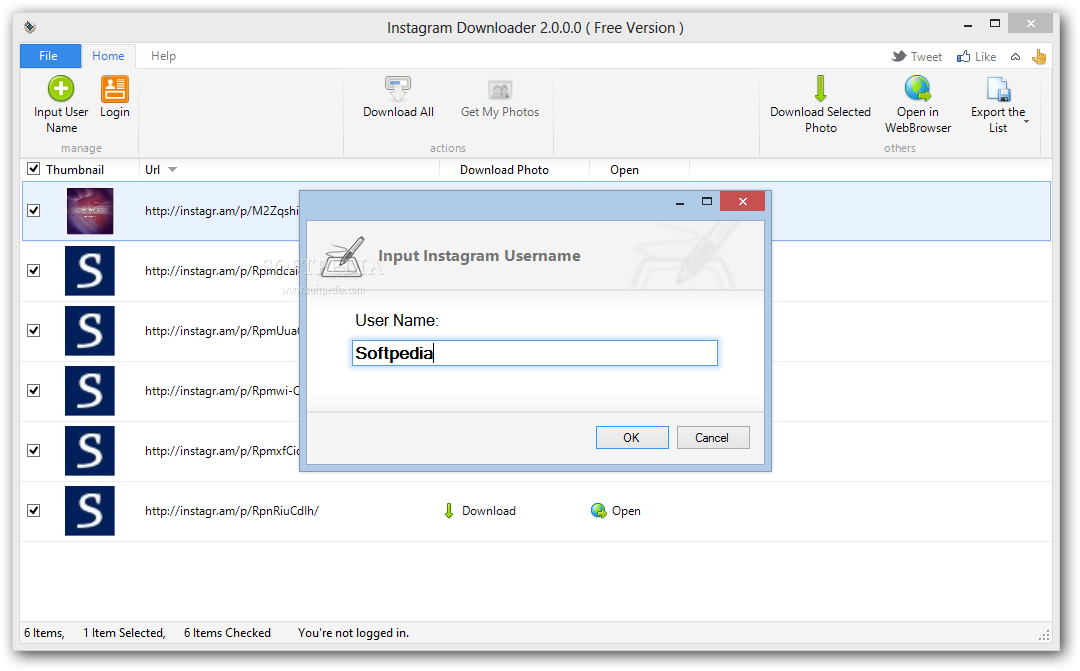
Task: Click the pen icon in username dialog
Action: [x=343, y=256]
